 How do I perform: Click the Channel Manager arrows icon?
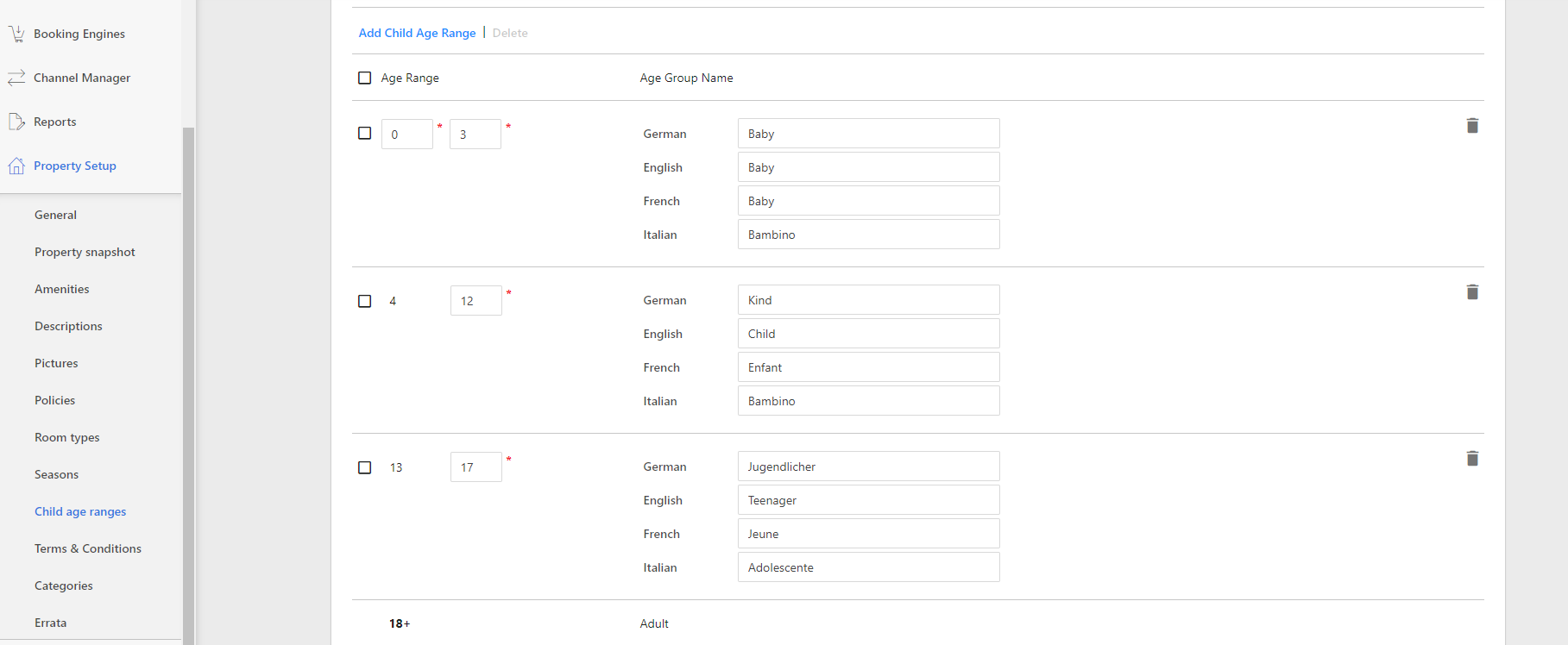coord(16,78)
